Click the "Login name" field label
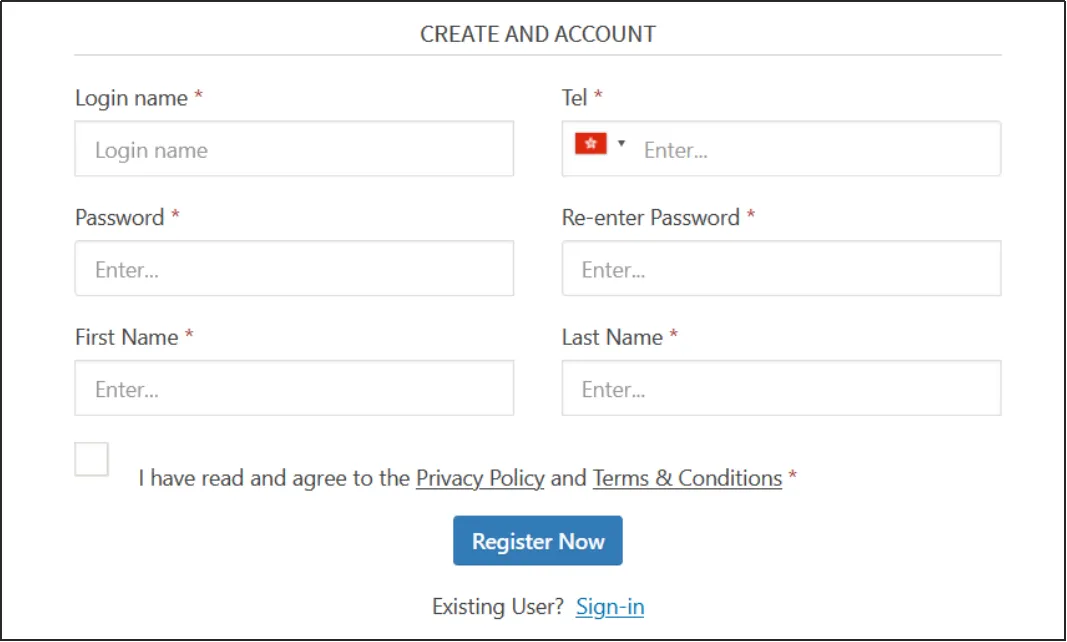This screenshot has height=642, width=1067. (131, 98)
